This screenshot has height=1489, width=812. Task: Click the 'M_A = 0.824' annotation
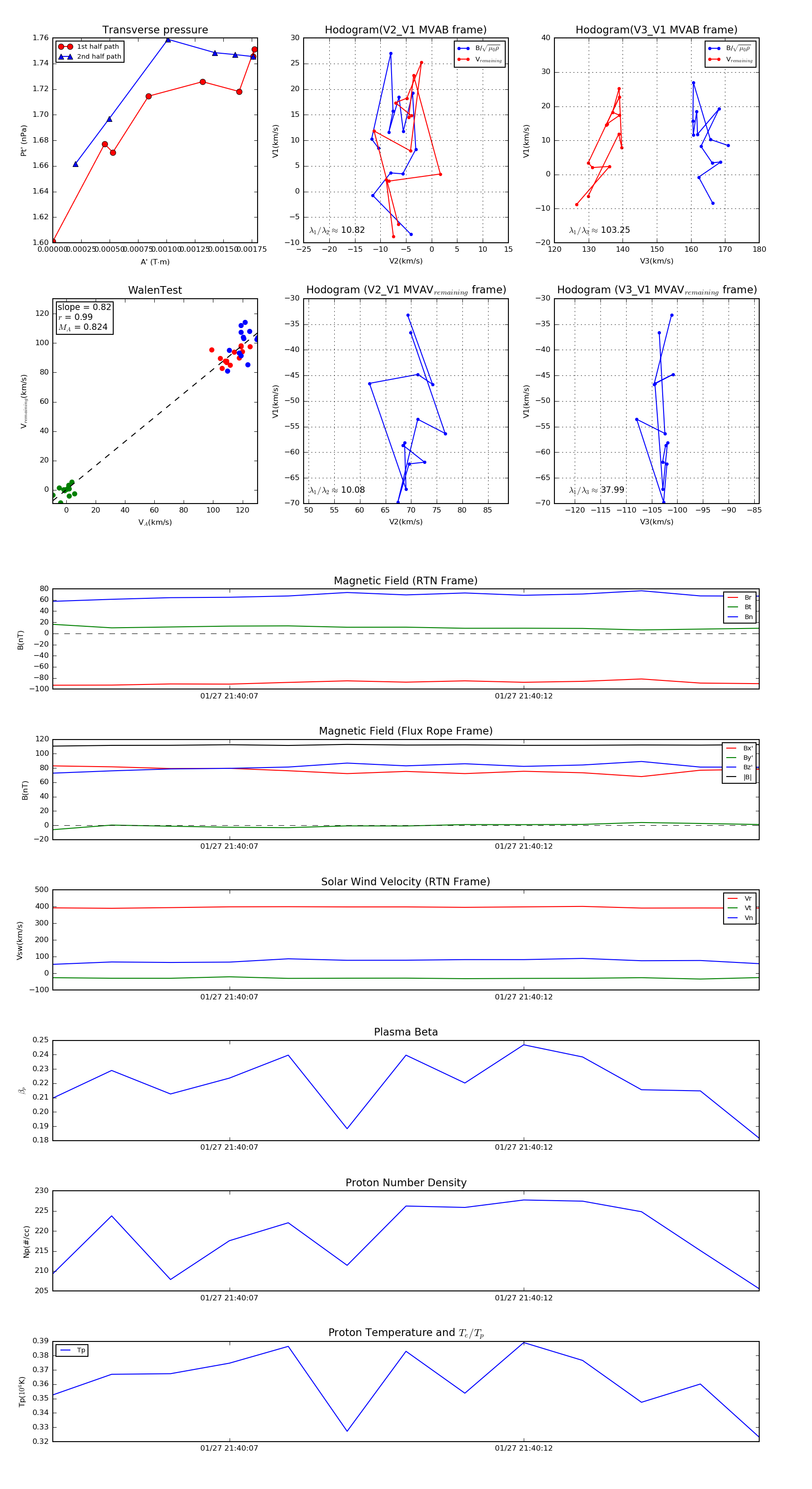click(83, 327)
